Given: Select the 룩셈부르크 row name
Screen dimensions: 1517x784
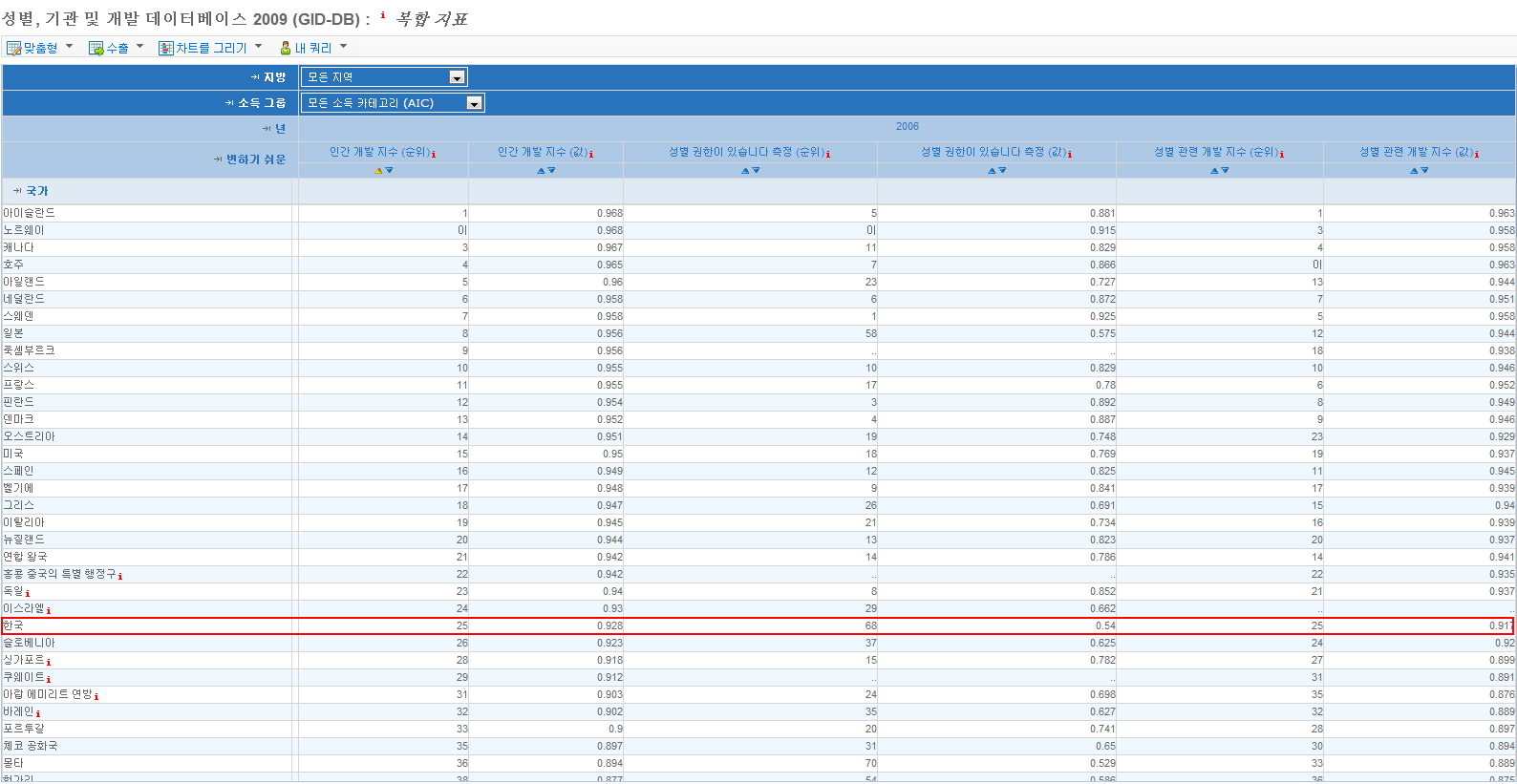Looking at the screenshot, I should coord(30,350).
